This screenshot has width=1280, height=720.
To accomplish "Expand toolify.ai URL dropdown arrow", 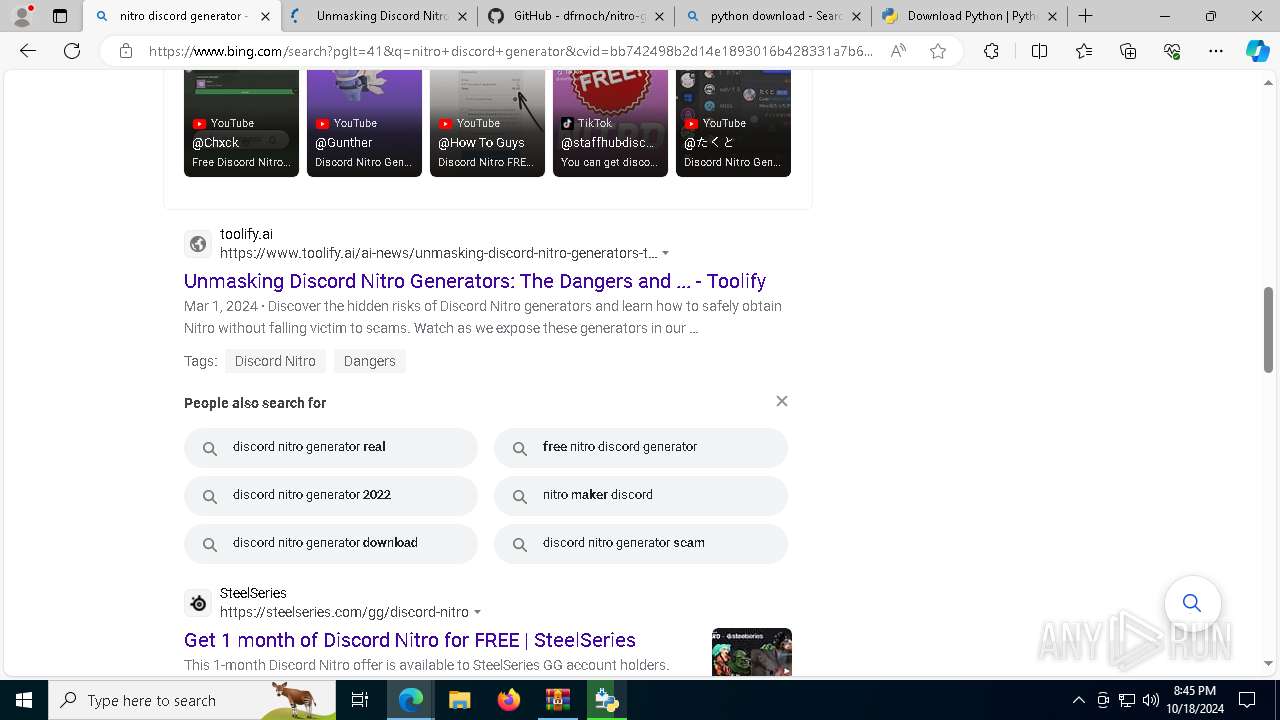I will (666, 254).
